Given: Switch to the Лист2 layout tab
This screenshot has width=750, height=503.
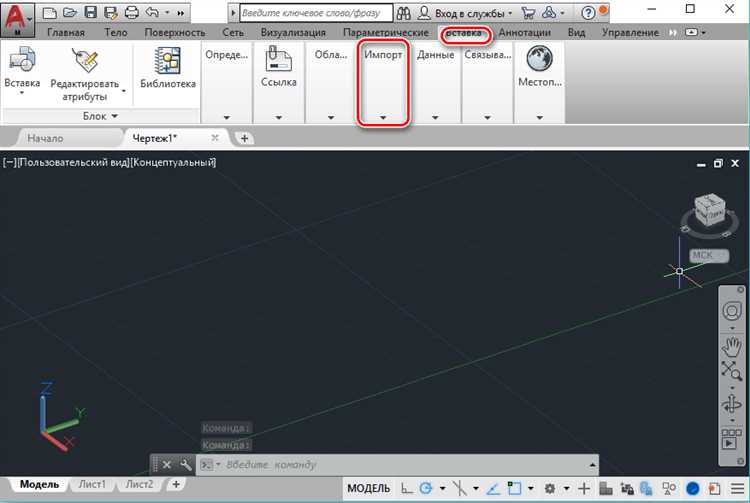Looking at the screenshot, I should [x=139, y=484].
